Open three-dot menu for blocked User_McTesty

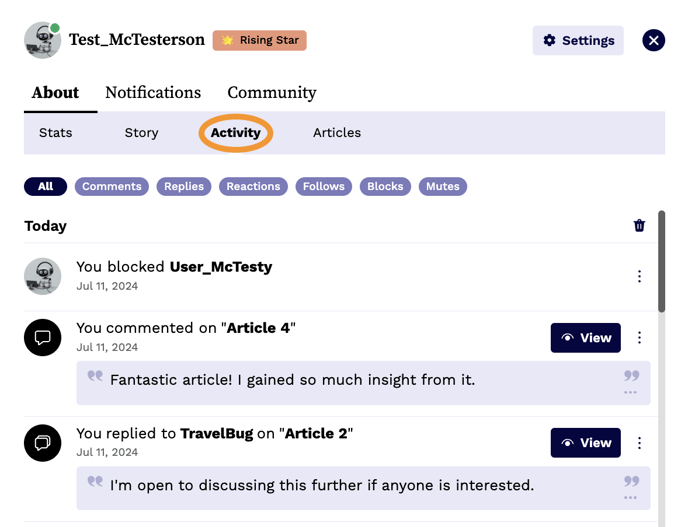click(639, 276)
